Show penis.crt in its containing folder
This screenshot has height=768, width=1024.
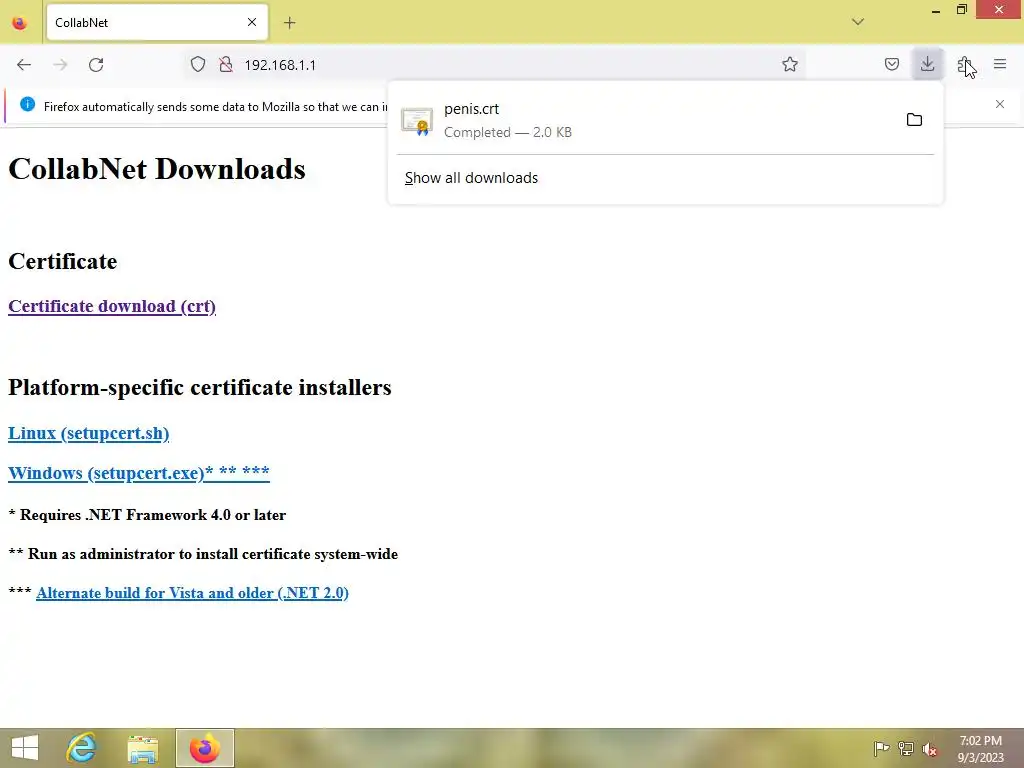coord(914,120)
